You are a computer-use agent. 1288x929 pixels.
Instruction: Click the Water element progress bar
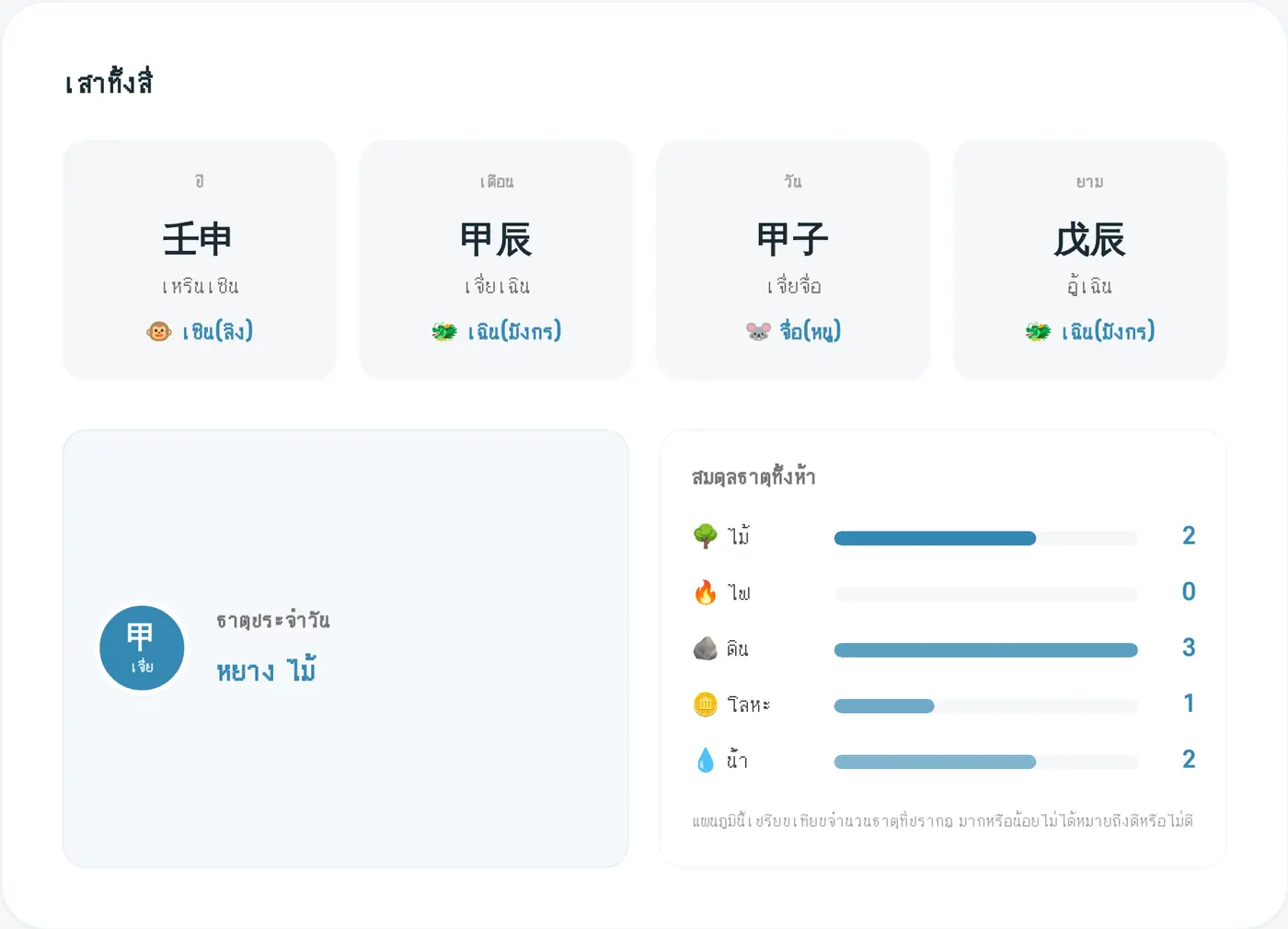coord(985,762)
